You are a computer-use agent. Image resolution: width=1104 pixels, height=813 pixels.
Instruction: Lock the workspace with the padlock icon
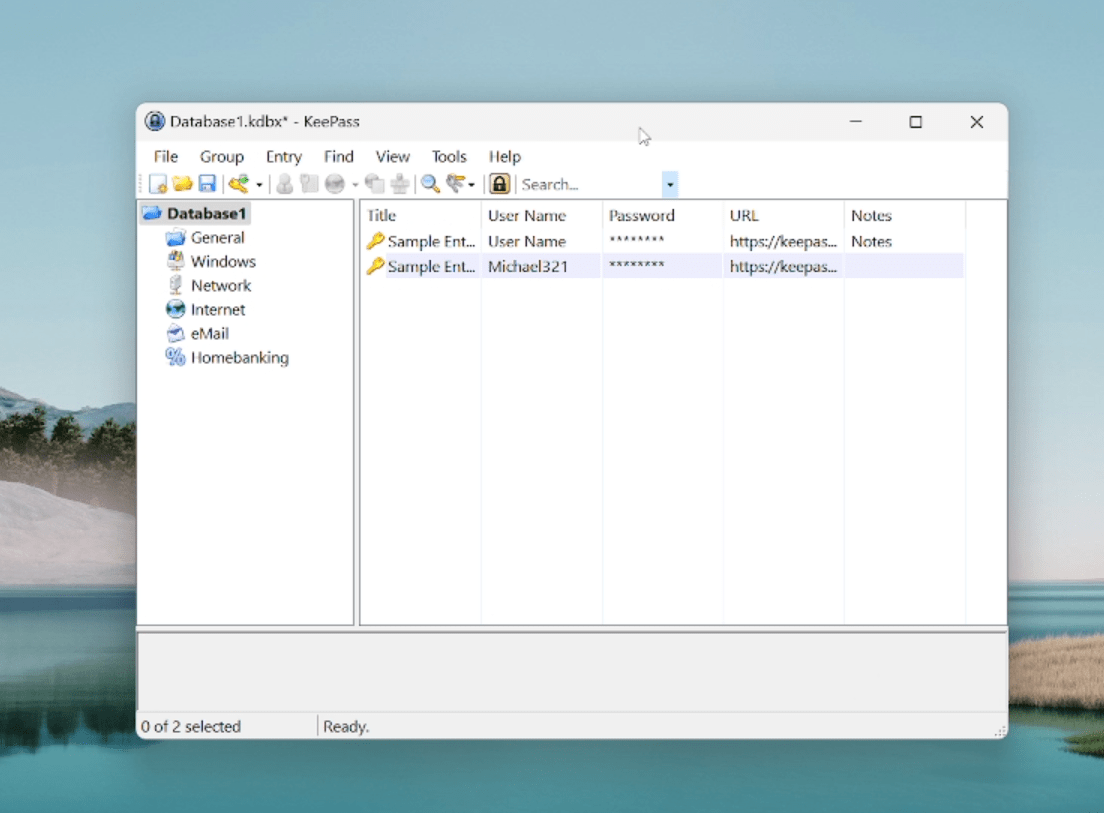[499, 184]
